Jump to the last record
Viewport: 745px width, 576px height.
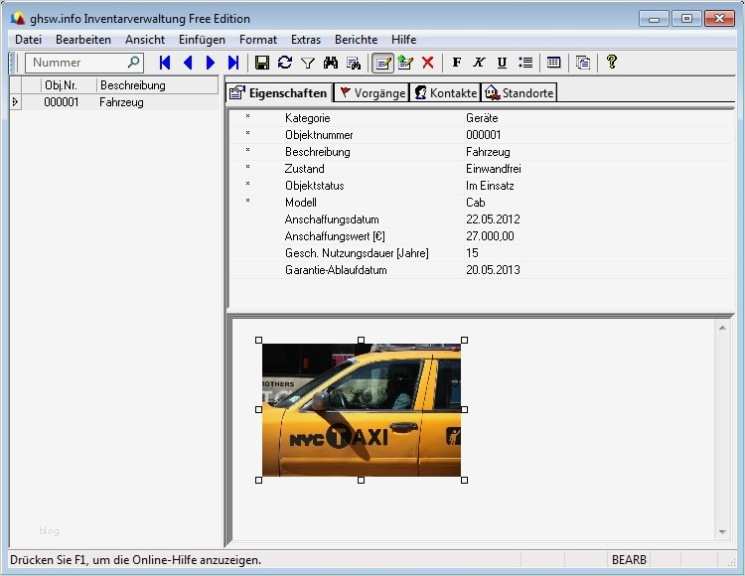[x=233, y=63]
